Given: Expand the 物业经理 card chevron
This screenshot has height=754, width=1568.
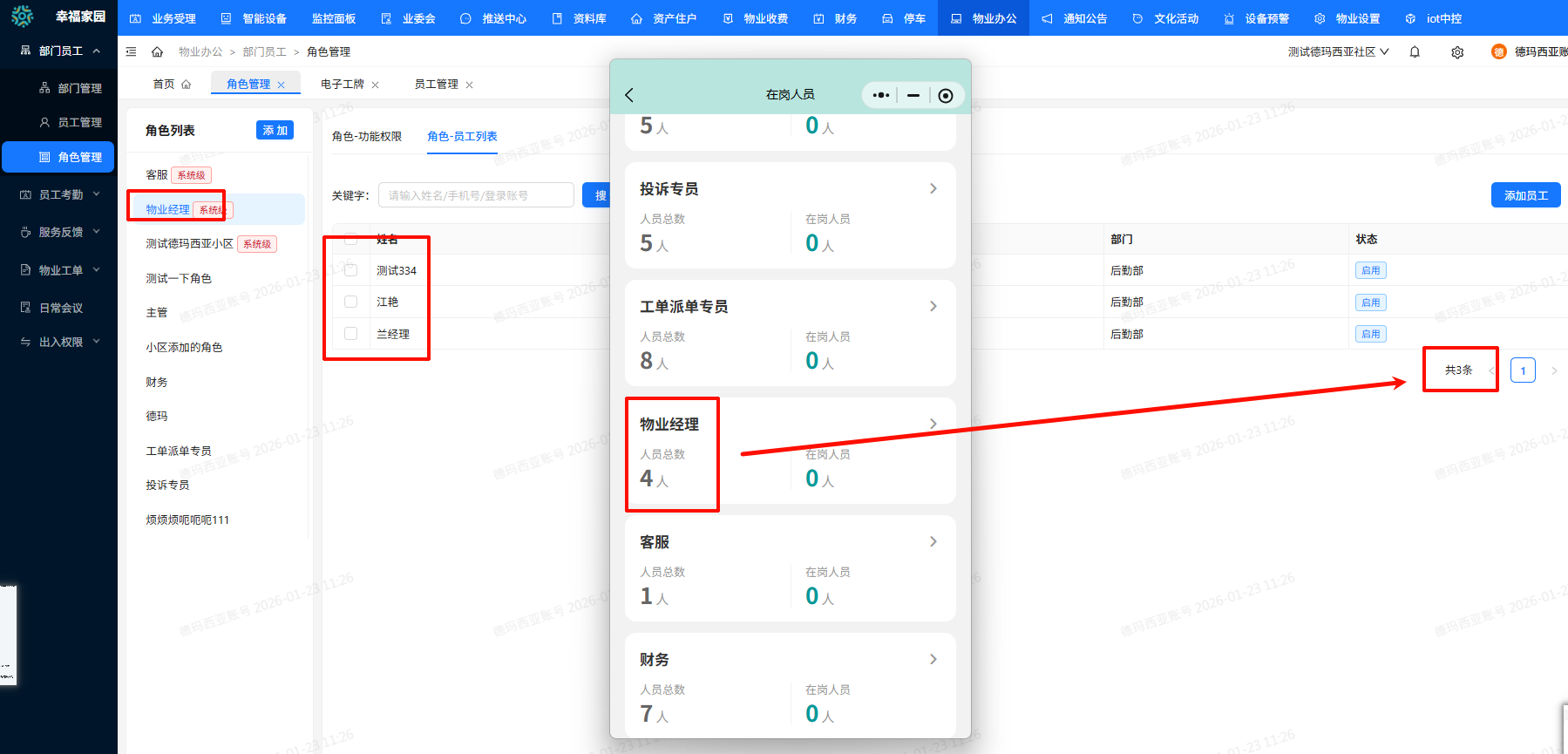Looking at the screenshot, I should pos(933,425).
